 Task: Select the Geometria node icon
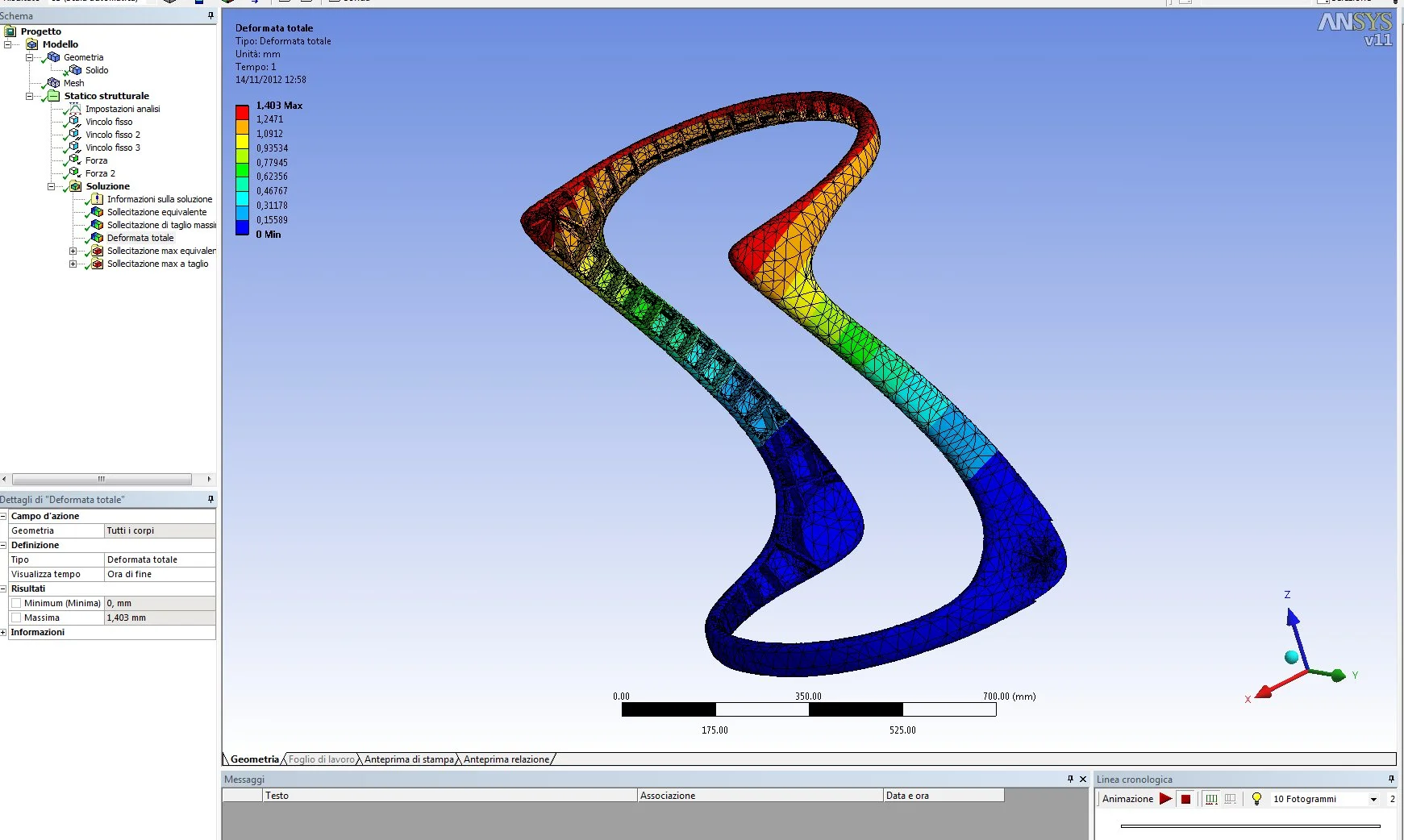click(53, 57)
